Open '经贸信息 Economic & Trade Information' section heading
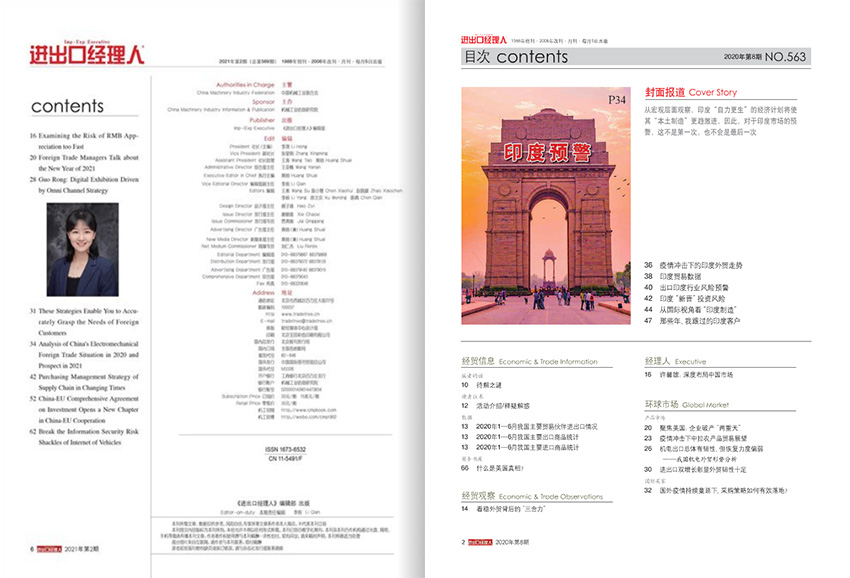 coord(530,361)
